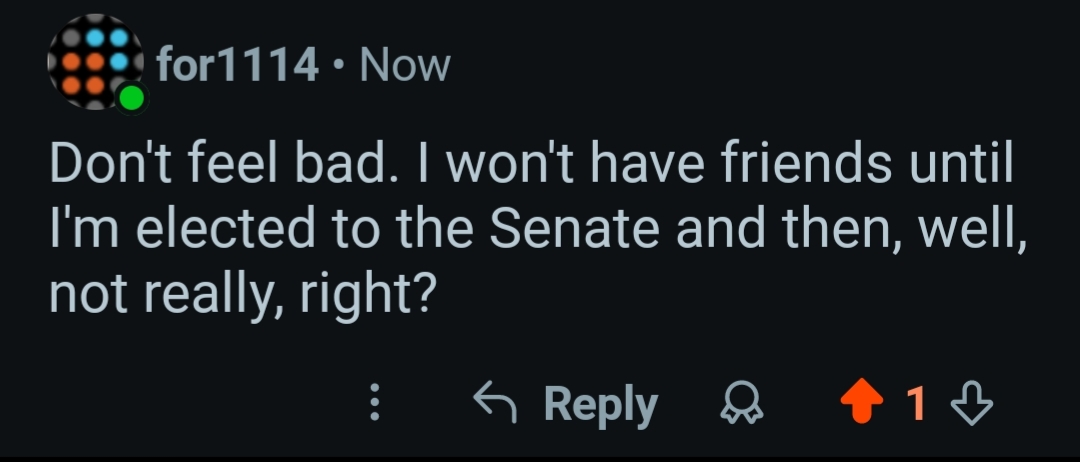Open the for1114 profile avatar
The width and height of the screenshot is (1080, 462).
pyautogui.click(x=93, y=62)
